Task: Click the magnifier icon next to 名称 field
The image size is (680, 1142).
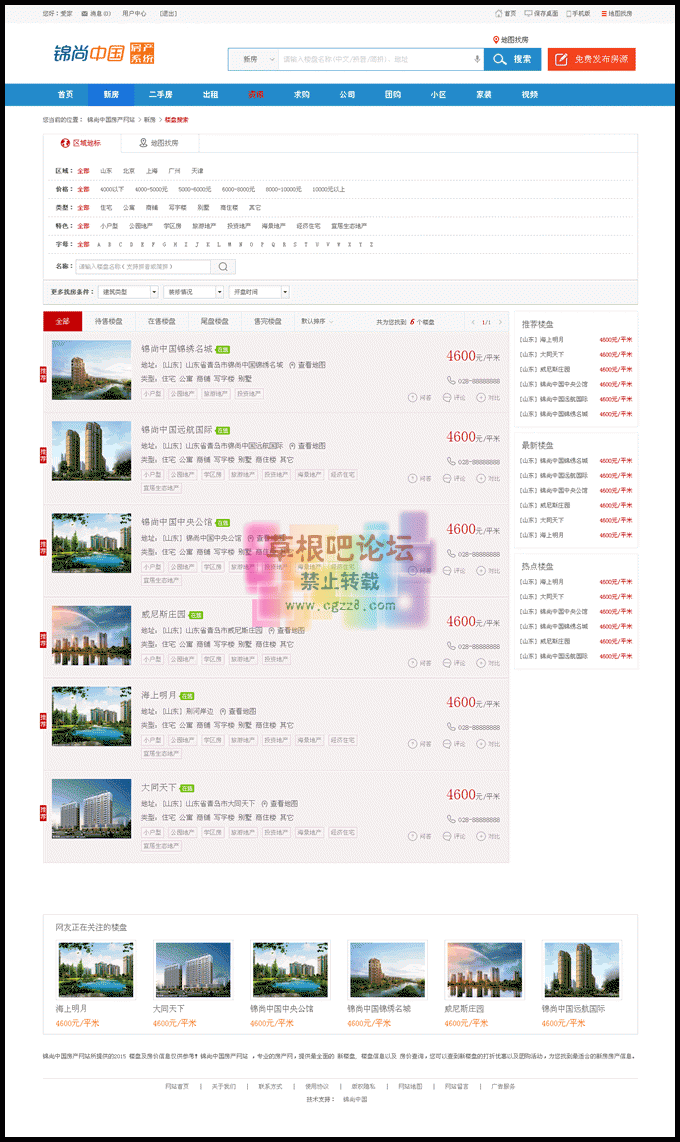Action: click(223, 267)
